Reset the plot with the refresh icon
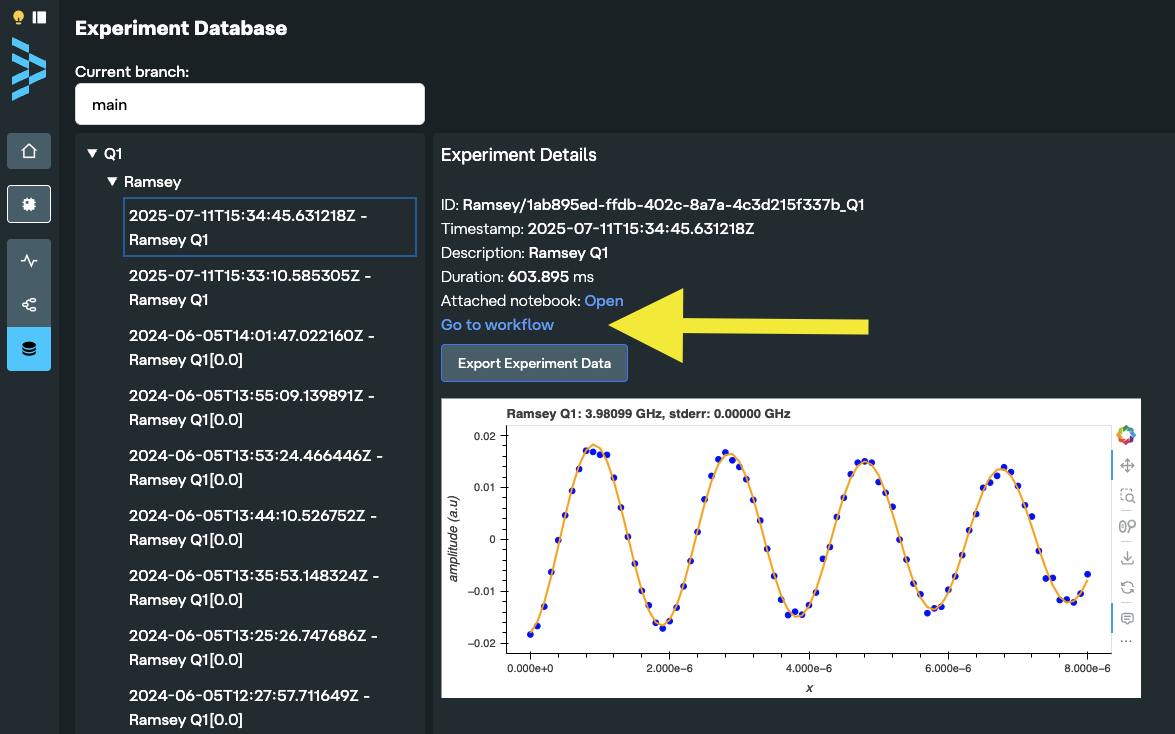 point(1127,588)
